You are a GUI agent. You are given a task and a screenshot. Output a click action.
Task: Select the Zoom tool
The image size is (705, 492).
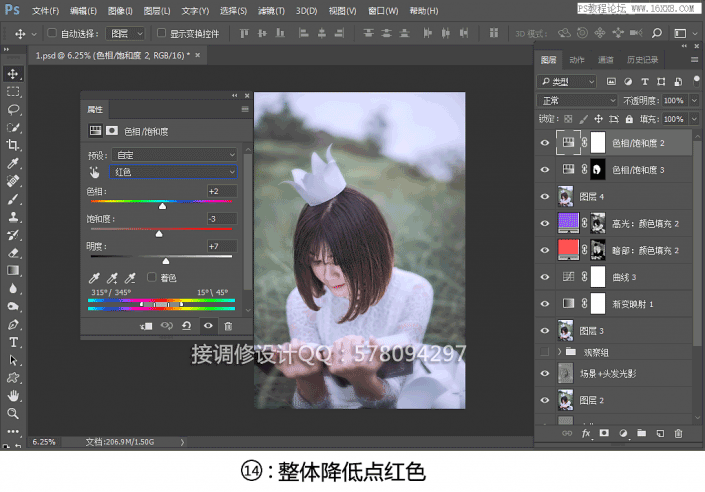[x=13, y=413]
